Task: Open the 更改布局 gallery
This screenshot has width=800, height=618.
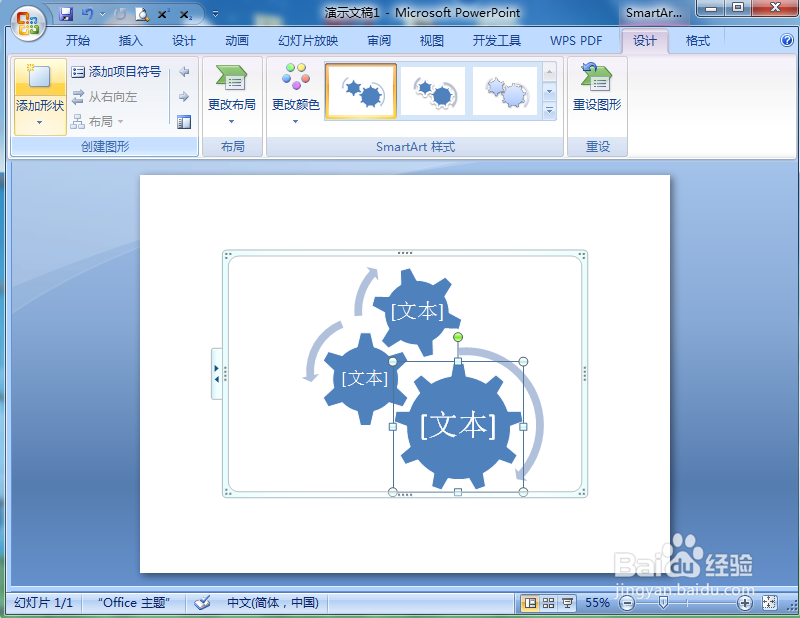Action: (x=232, y=95)
